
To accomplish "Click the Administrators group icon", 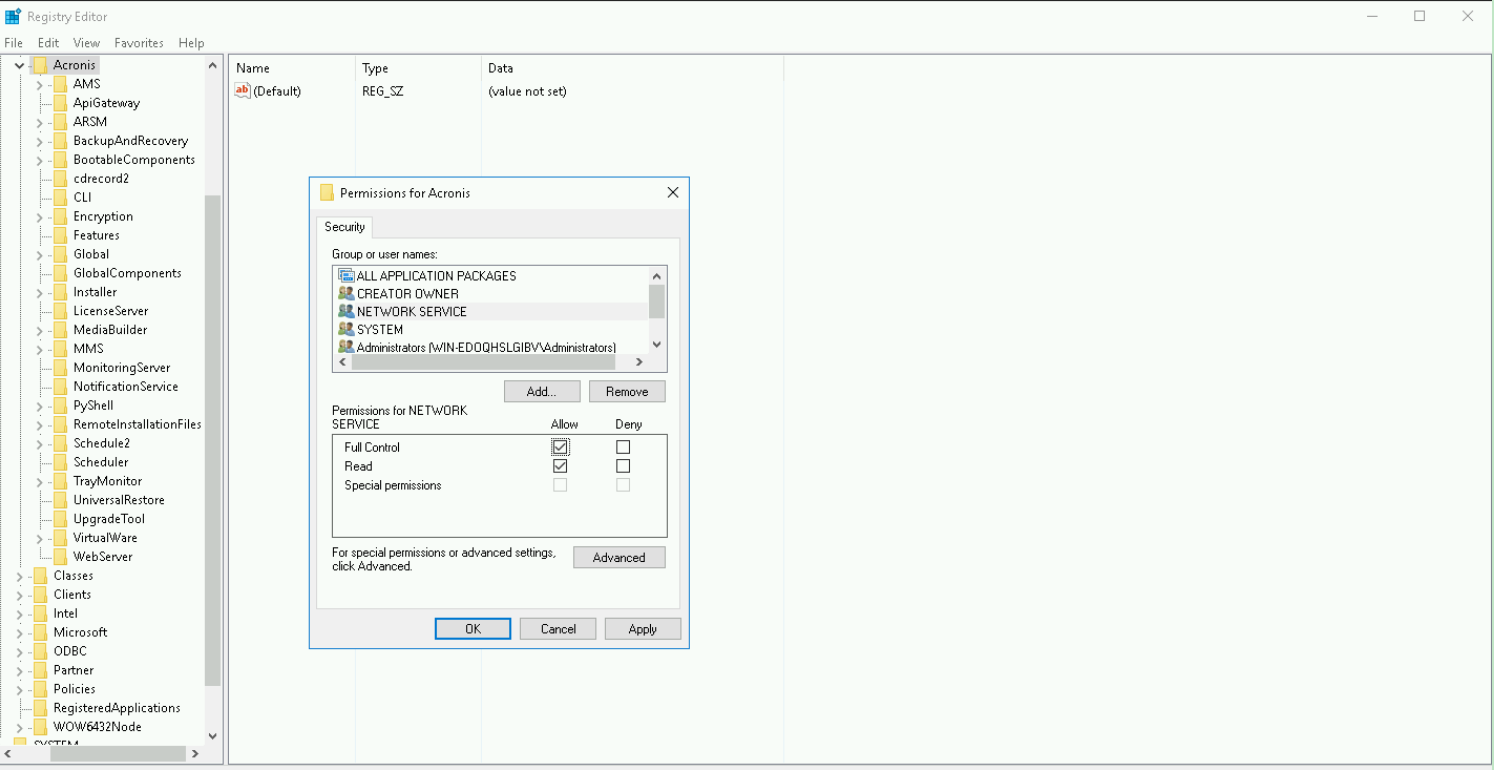I will (x=346, y=347).
